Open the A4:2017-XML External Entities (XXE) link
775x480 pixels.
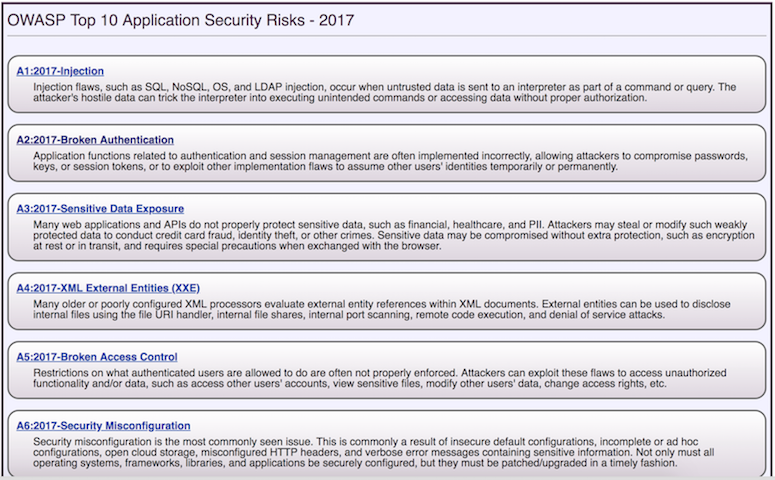click(108, 288)
